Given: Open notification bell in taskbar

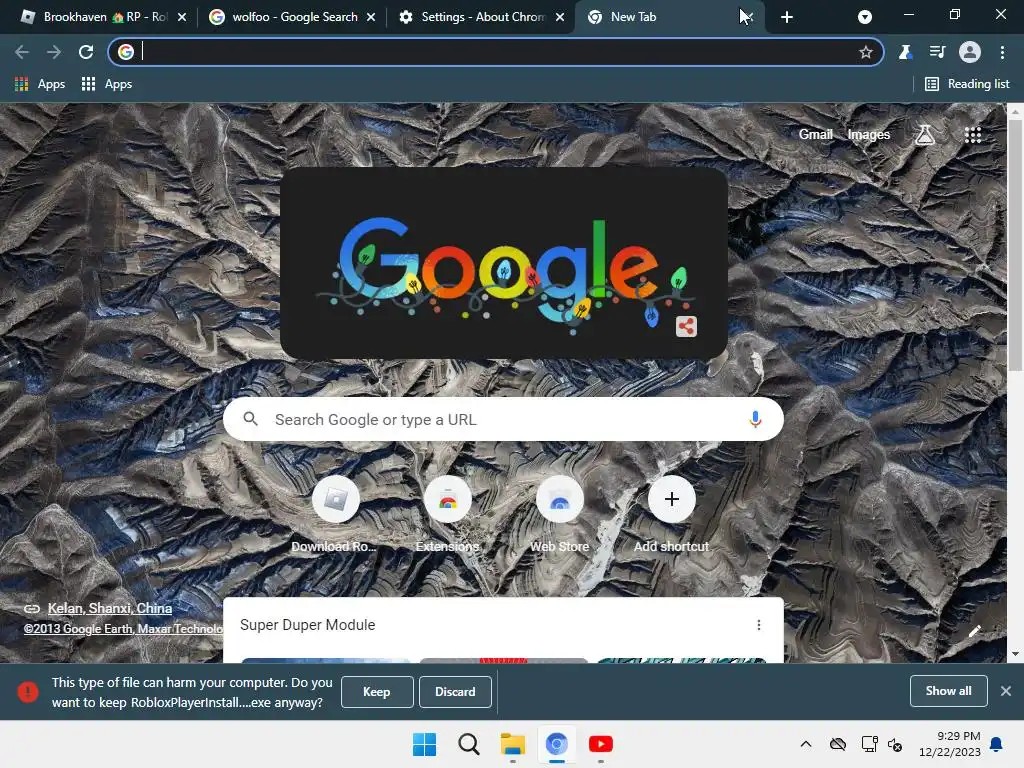Looking at the screenshot, I should pyautogui.click(x=997, y=744).
